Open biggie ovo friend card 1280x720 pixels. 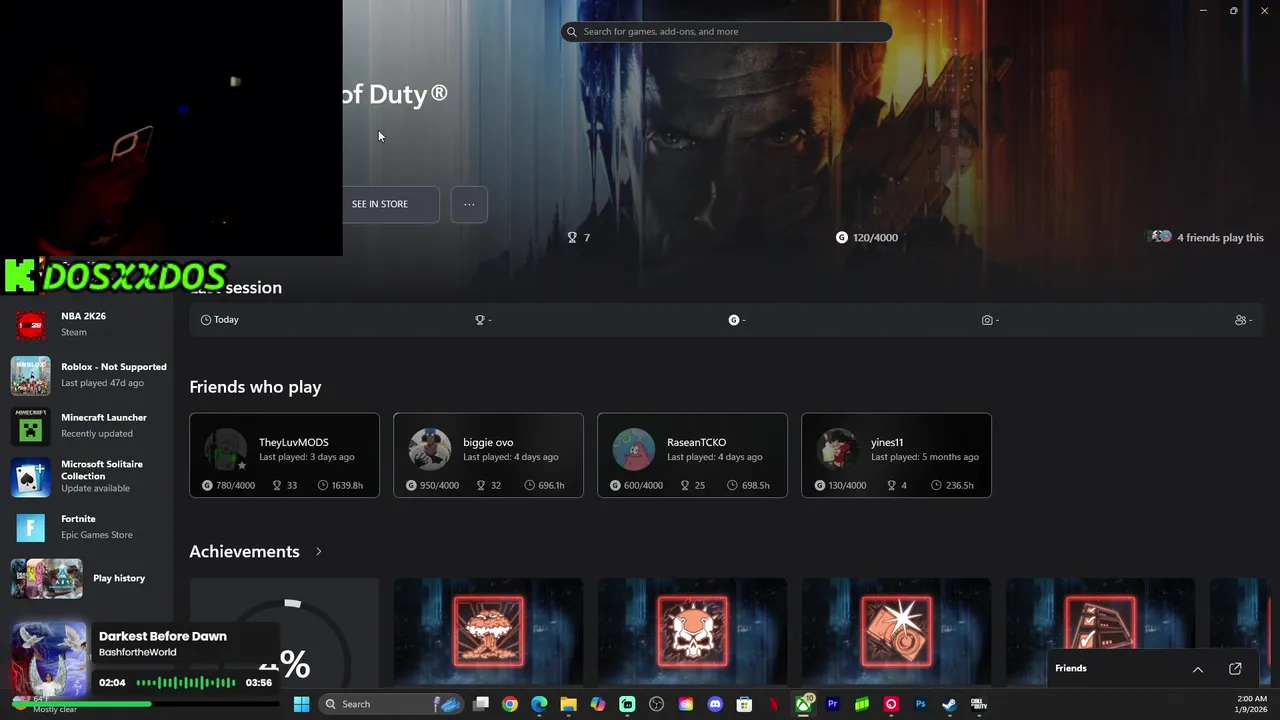pyautogui.click(x=489, y=455)
